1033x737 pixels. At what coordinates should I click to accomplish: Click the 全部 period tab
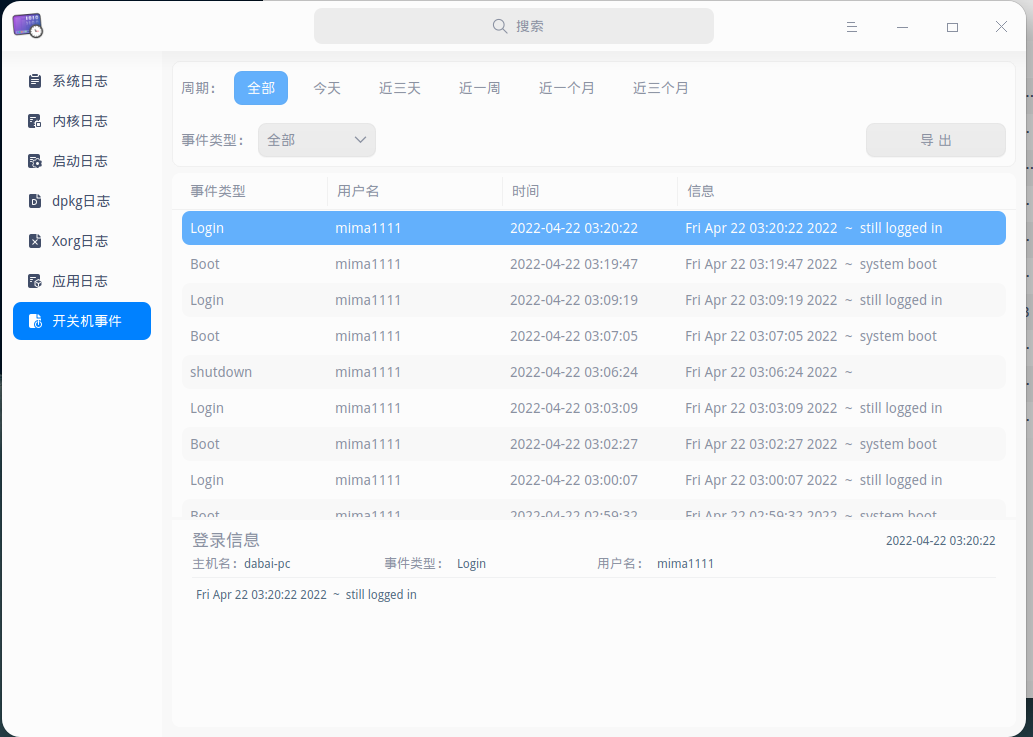pos(261,88)
